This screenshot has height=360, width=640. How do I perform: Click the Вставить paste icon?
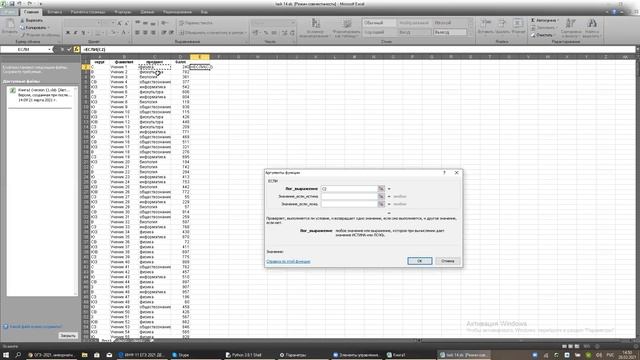[x=10, y=24]
